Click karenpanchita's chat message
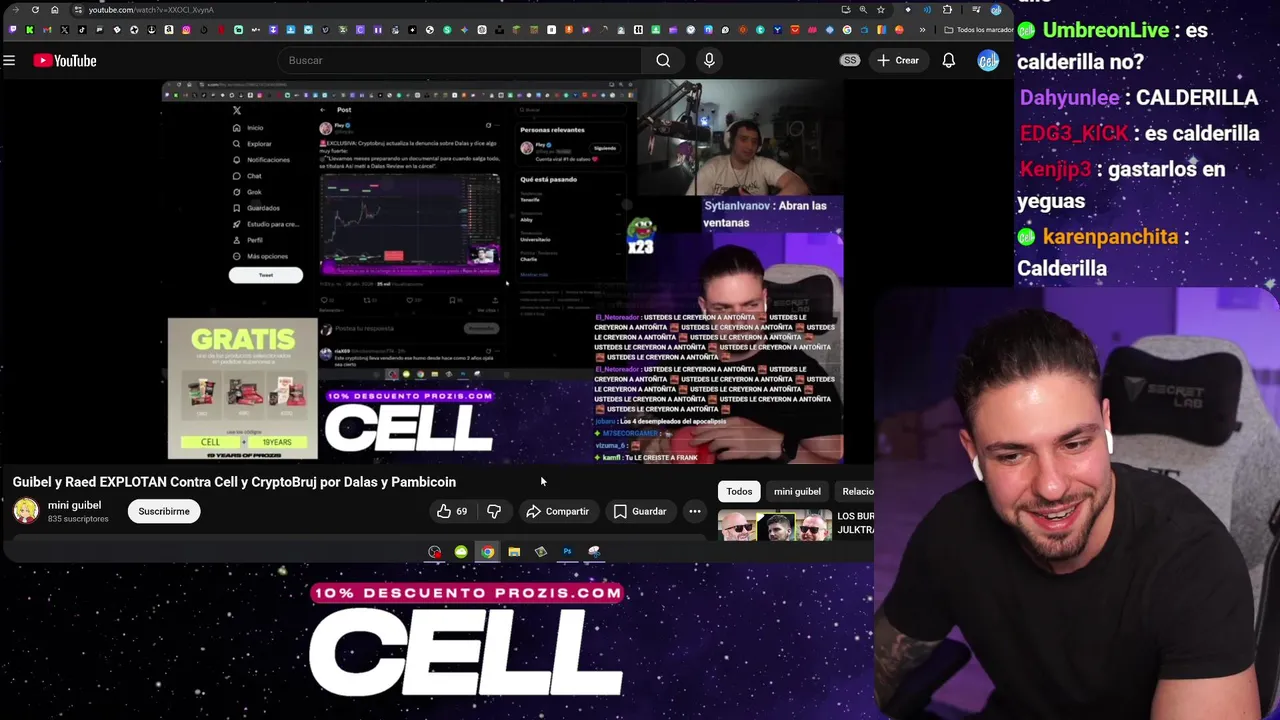Screen dimensions: 1280x720 pyautogui.click(x=1104, y=252)
